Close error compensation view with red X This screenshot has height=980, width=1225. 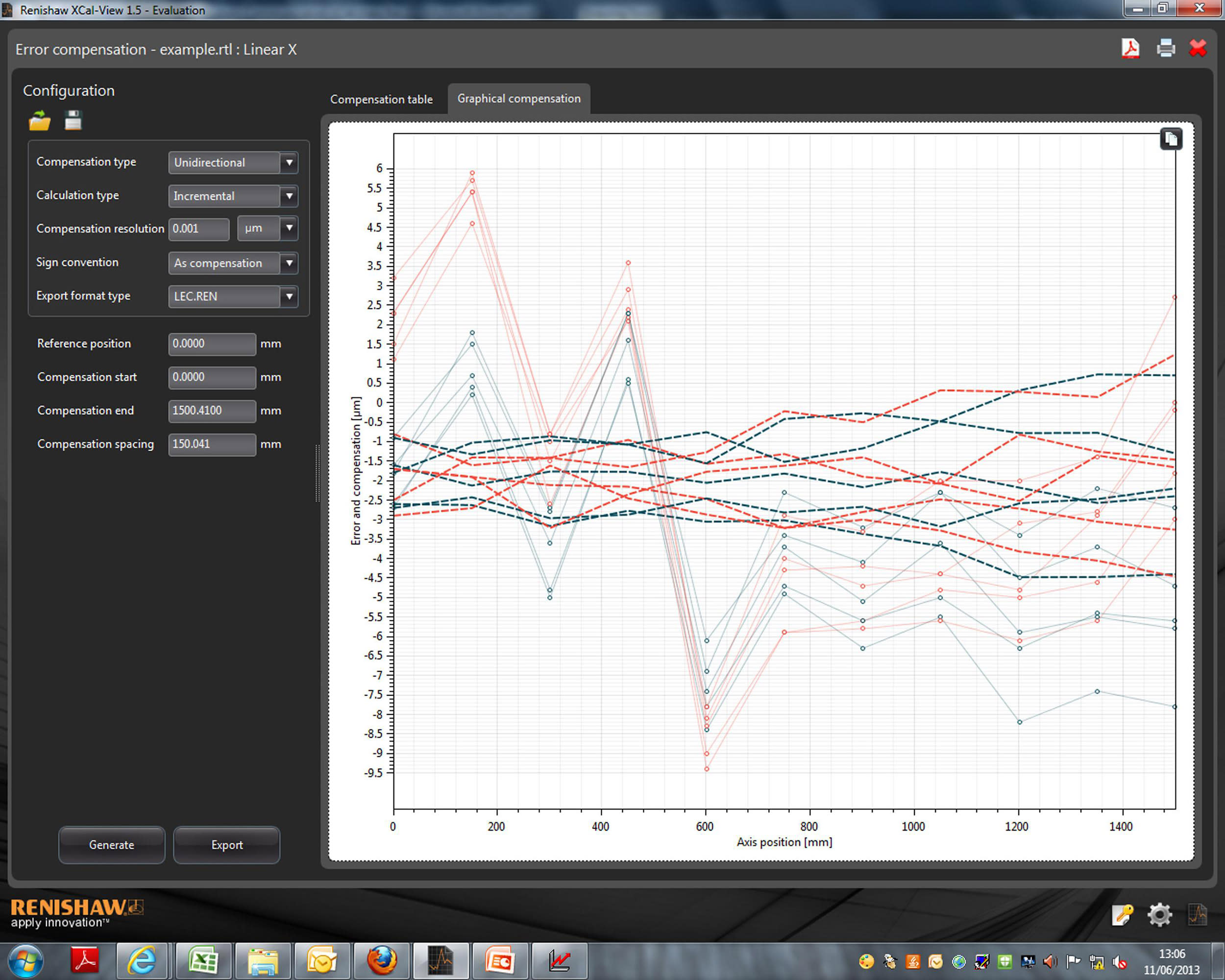coord(1199,49)
